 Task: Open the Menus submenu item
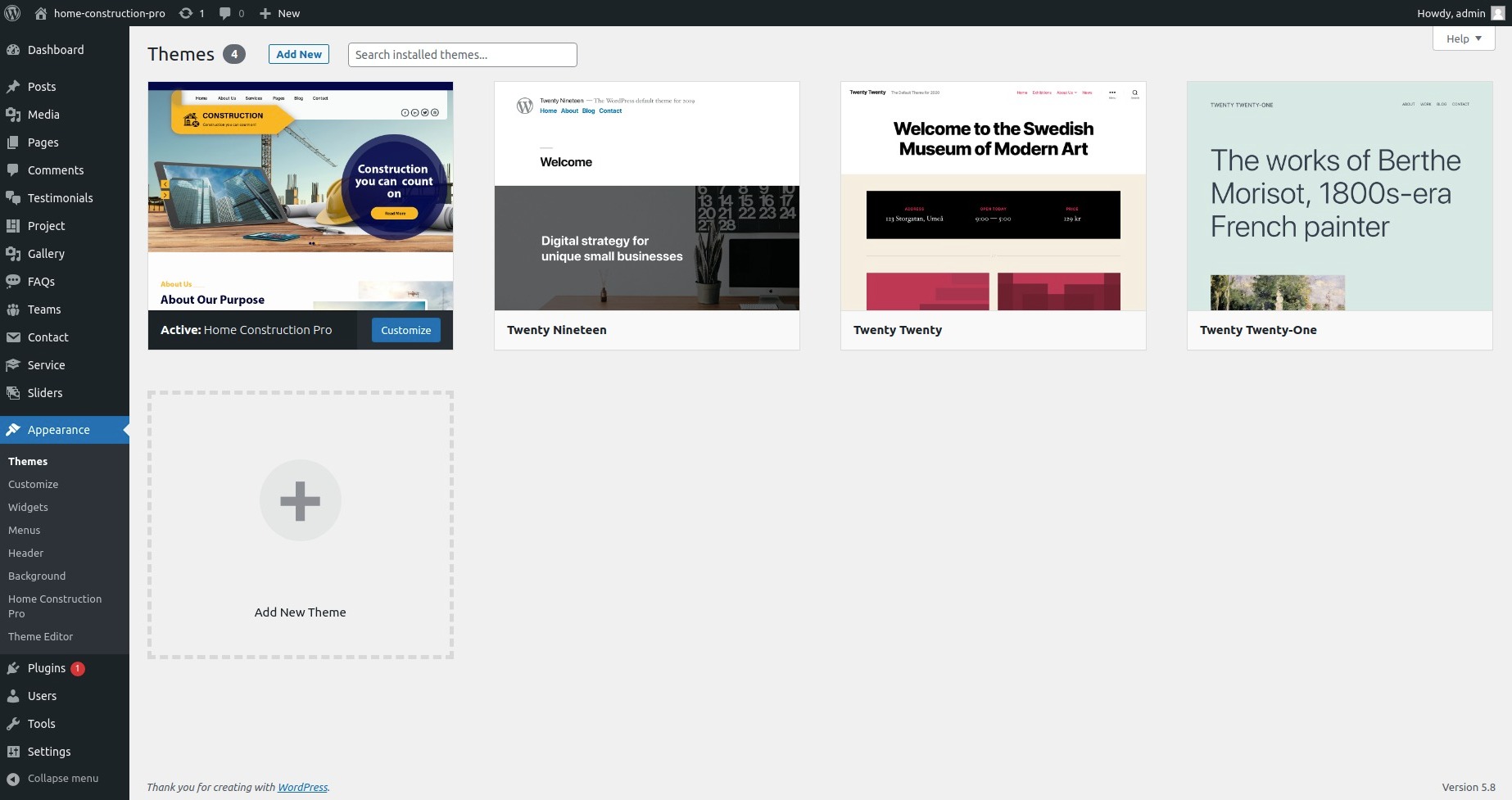click(25, 531)
